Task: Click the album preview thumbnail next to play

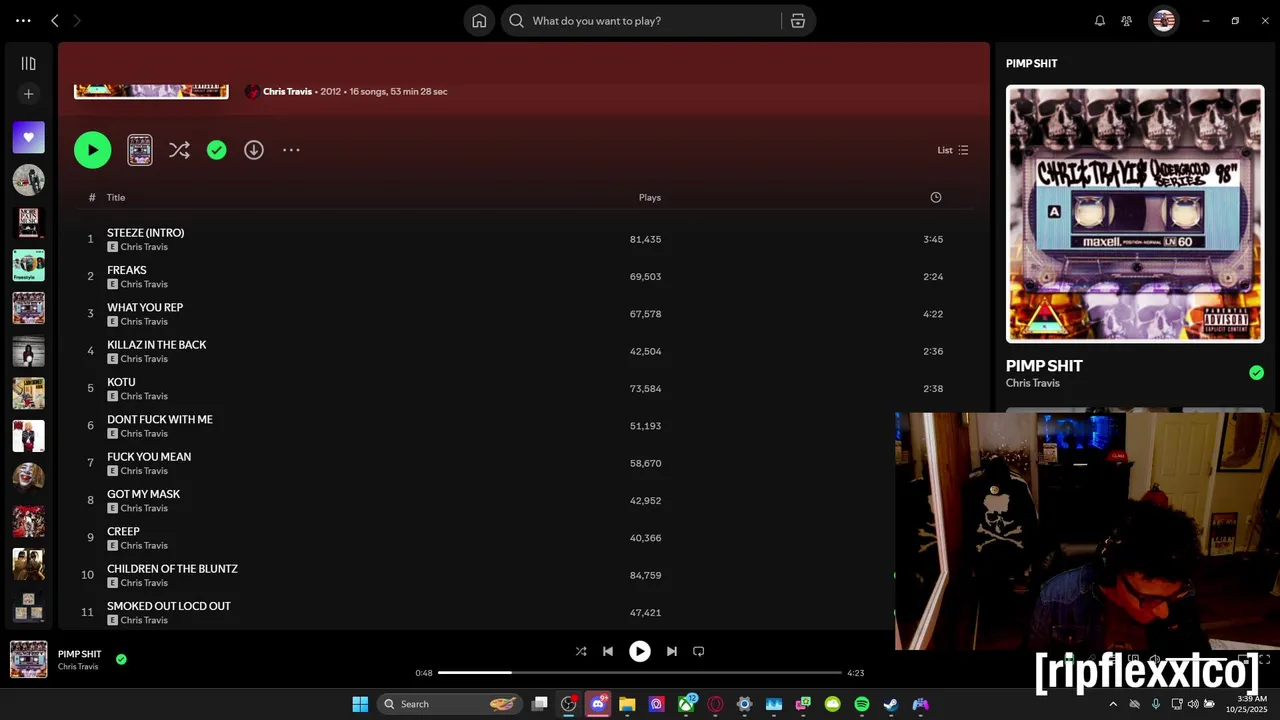Action: pyautogui.click(x=140, y=150)
